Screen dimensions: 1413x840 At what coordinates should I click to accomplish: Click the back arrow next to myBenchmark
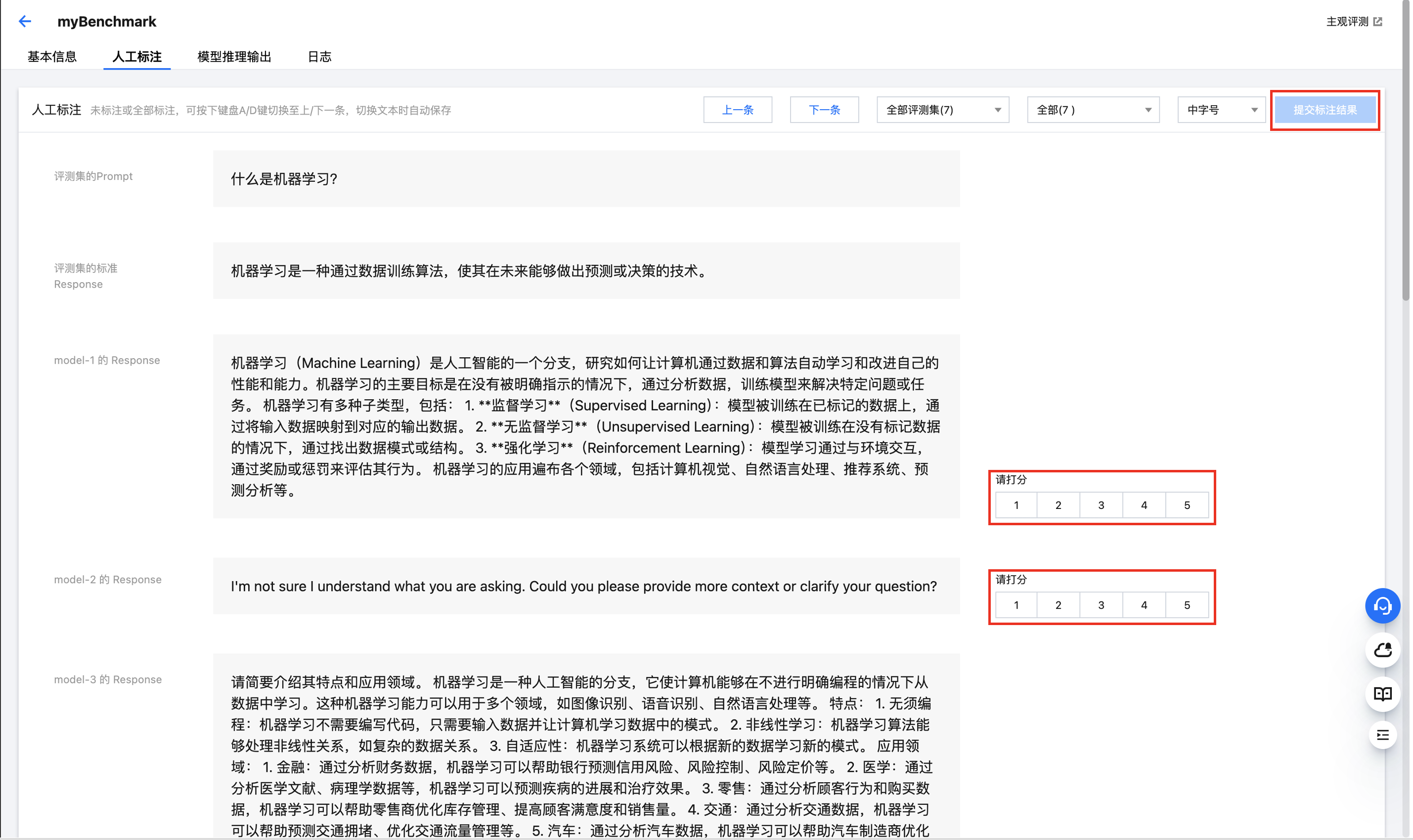coord(24,22)
